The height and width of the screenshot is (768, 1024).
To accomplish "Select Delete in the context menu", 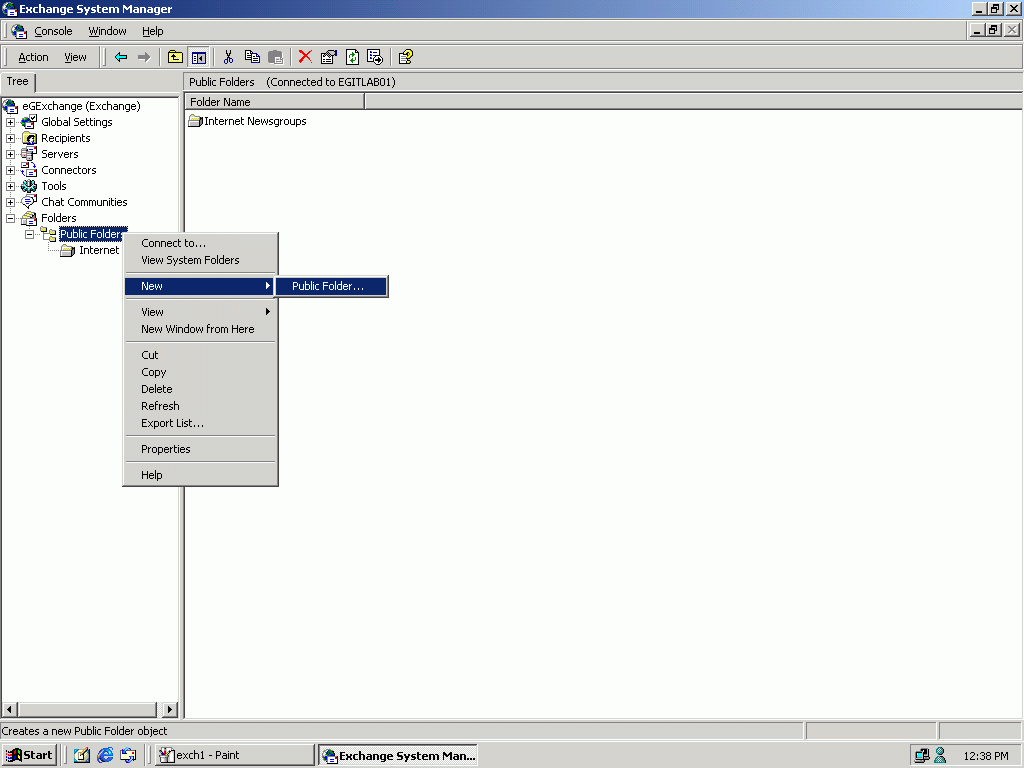I will [200, 389].
